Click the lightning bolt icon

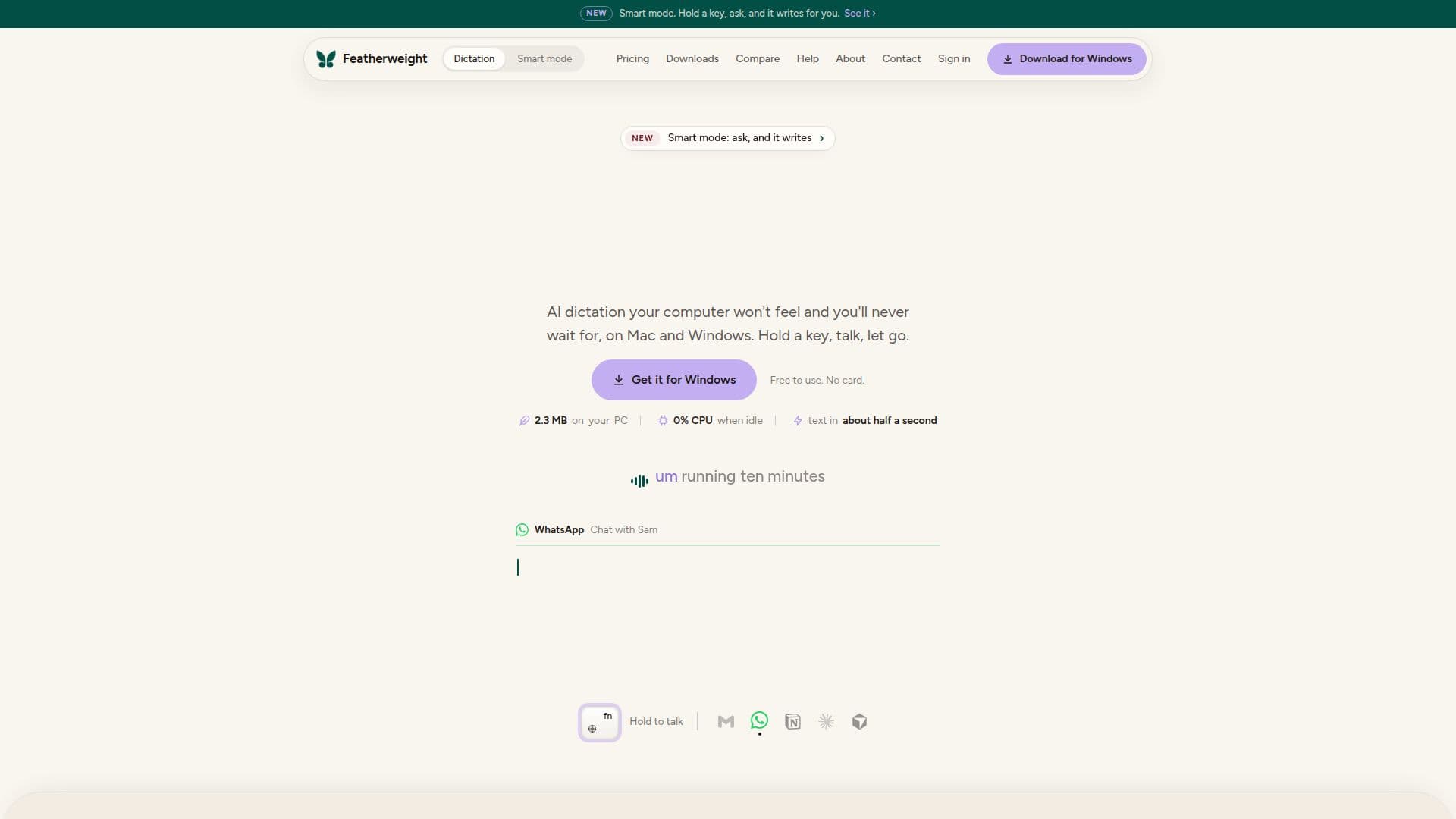[798, 421]
